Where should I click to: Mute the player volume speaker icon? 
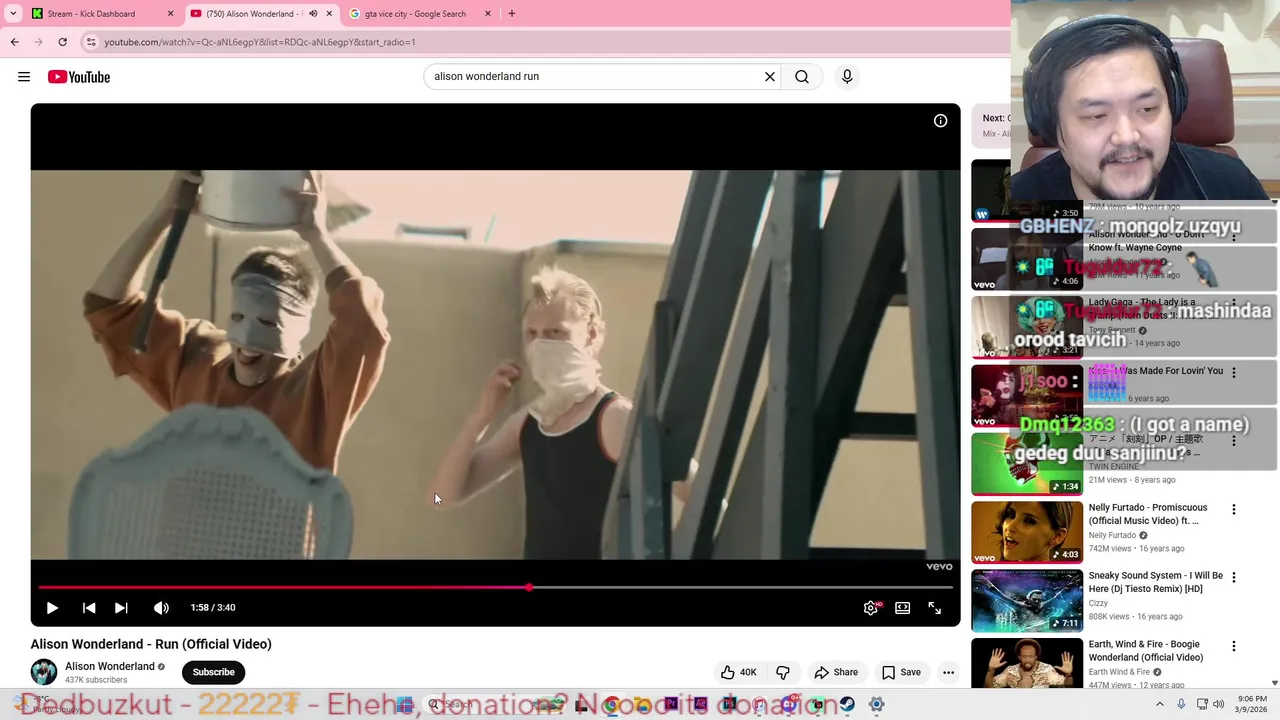161,608
